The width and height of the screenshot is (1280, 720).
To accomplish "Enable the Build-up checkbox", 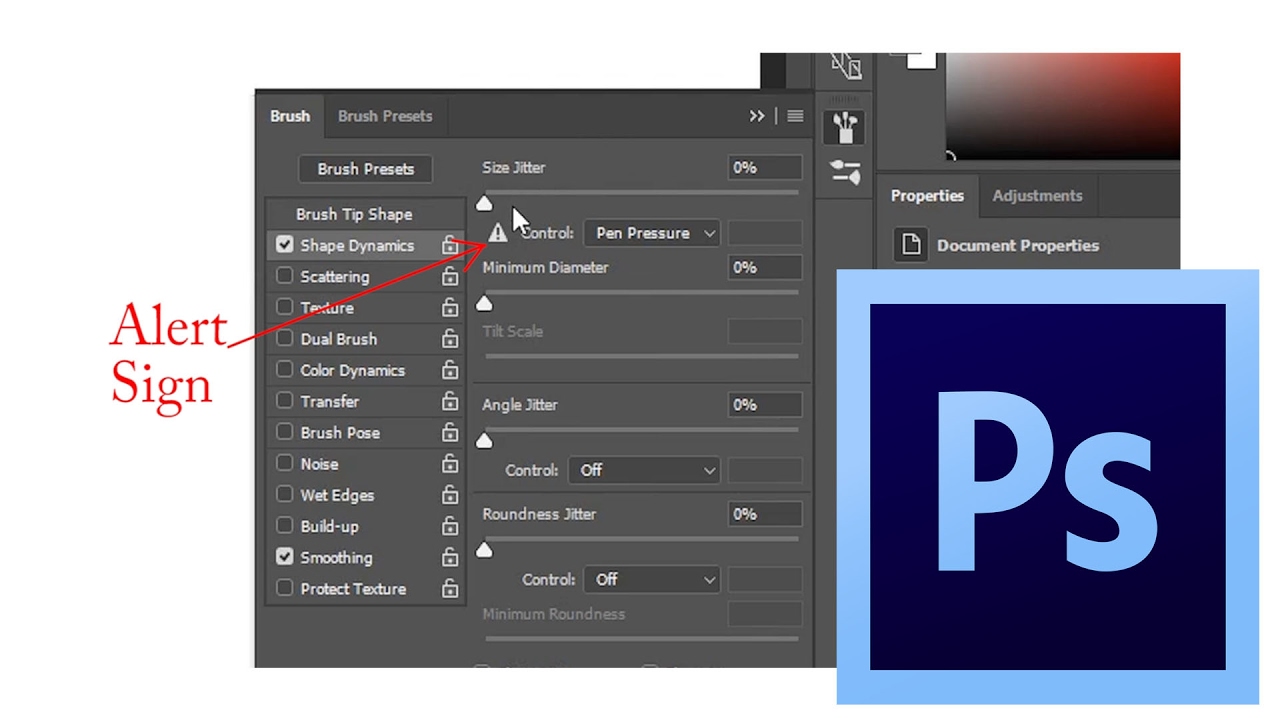I will [285, 526].
